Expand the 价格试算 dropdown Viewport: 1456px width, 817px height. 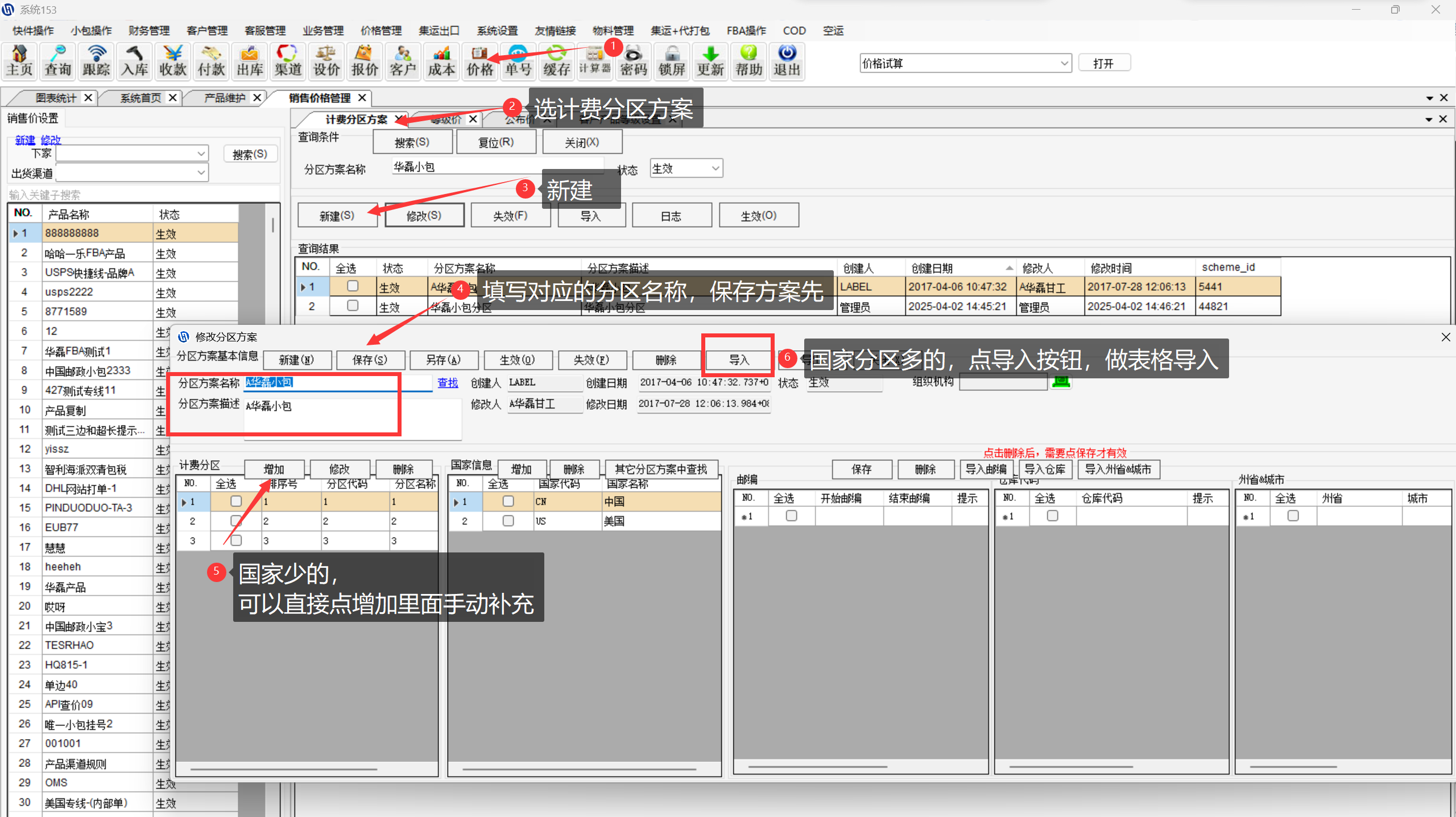pyautogui.click(x=1064, y=63)
